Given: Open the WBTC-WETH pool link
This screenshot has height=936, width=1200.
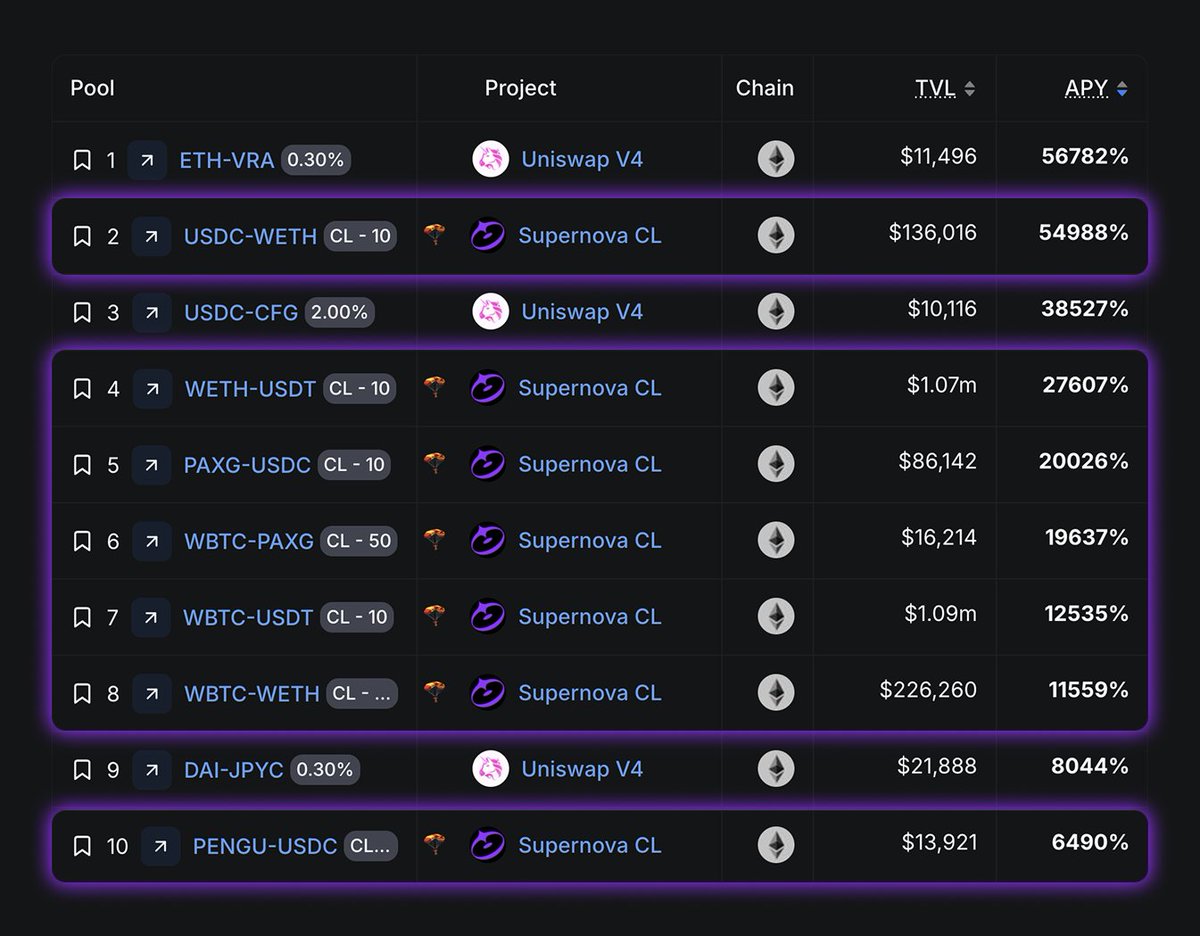Looking at the screenshot, I should pyautogui.click(x=252, y=693).
